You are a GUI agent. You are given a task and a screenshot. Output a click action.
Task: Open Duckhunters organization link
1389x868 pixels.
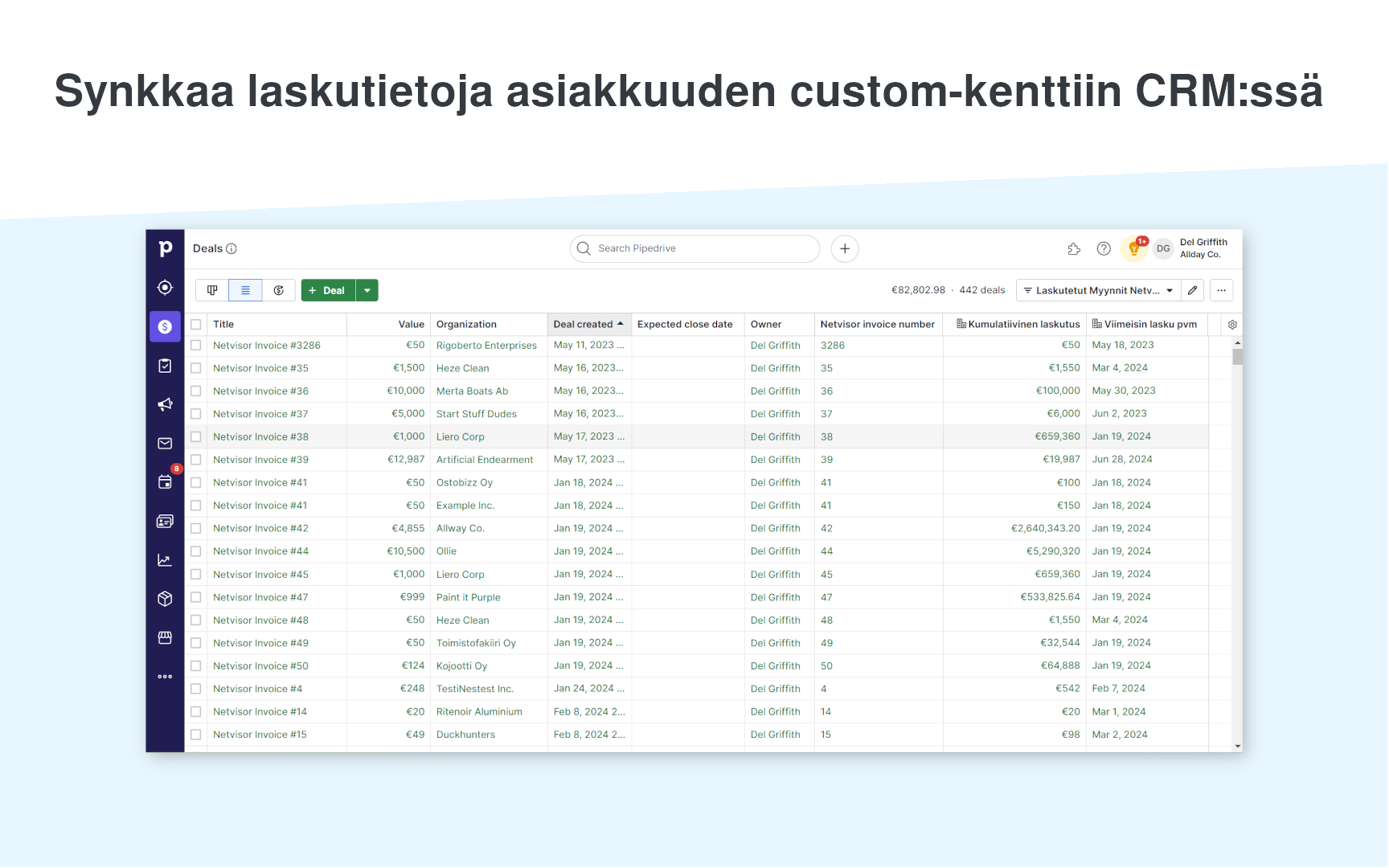pos(465,735)
